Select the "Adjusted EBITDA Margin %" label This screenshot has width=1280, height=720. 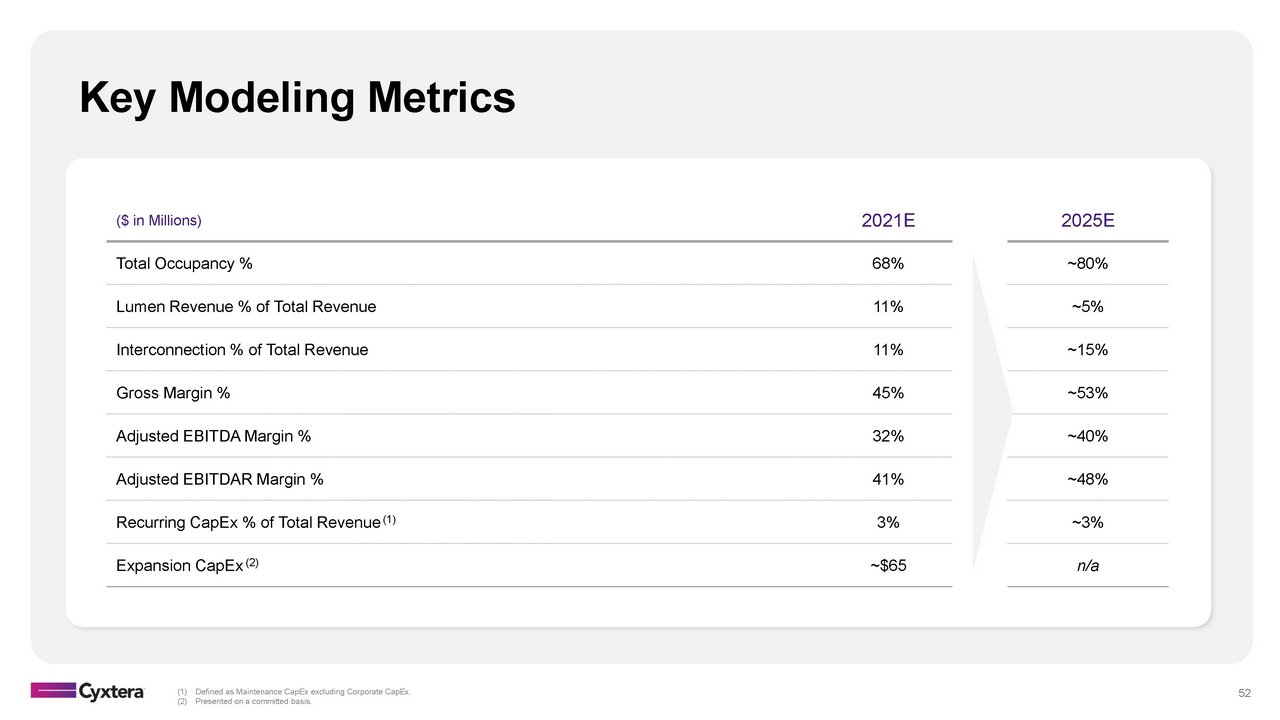(213, 436)
